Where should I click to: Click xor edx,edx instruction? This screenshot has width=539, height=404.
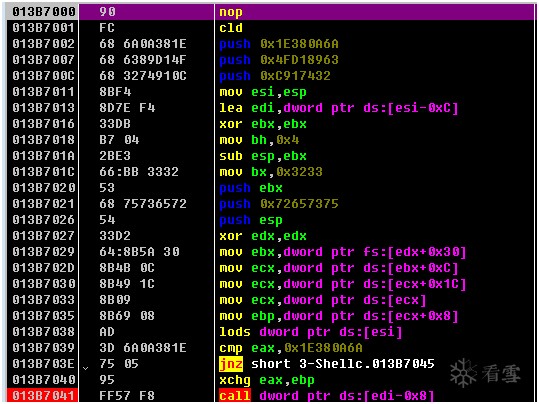pos(263,236)
